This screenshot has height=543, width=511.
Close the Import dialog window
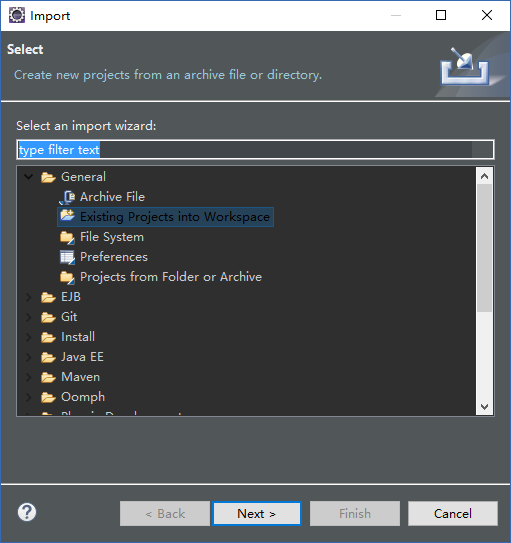pos(487,15)
